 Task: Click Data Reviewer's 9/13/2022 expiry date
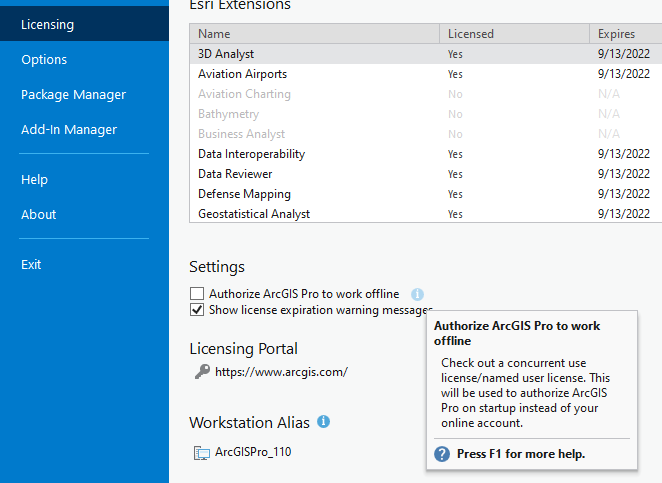pos(624,174)
